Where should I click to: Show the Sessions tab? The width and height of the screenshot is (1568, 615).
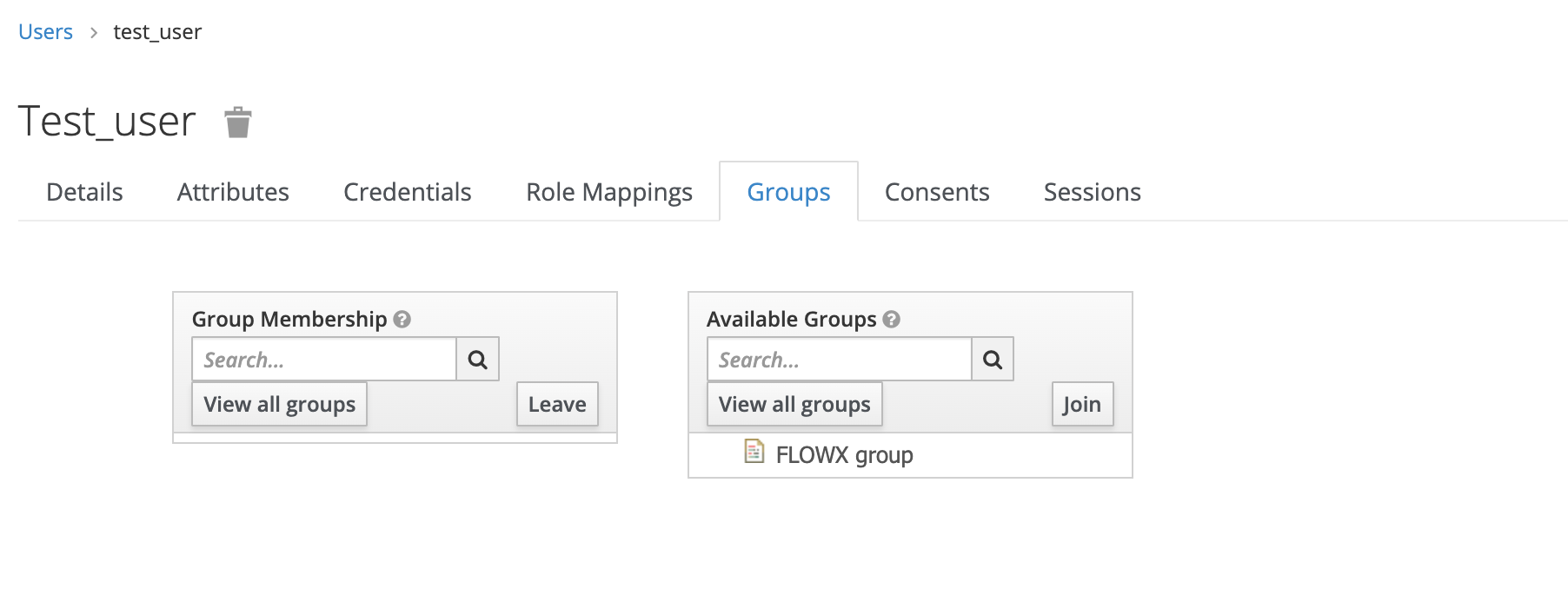1092,192
